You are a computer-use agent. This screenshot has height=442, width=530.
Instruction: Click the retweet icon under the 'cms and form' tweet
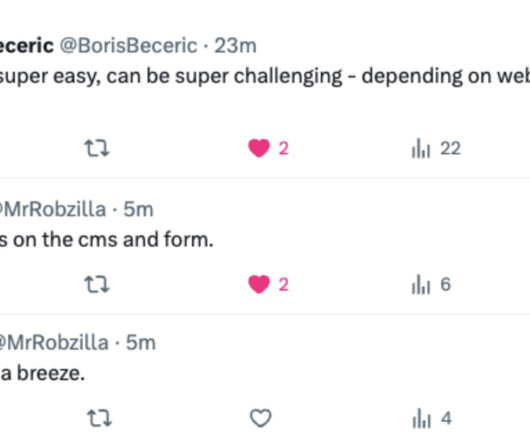97,284
